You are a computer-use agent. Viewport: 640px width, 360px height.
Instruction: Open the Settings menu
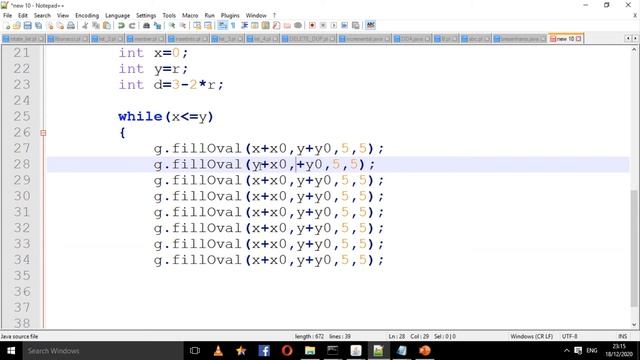(x=146, y=16)
